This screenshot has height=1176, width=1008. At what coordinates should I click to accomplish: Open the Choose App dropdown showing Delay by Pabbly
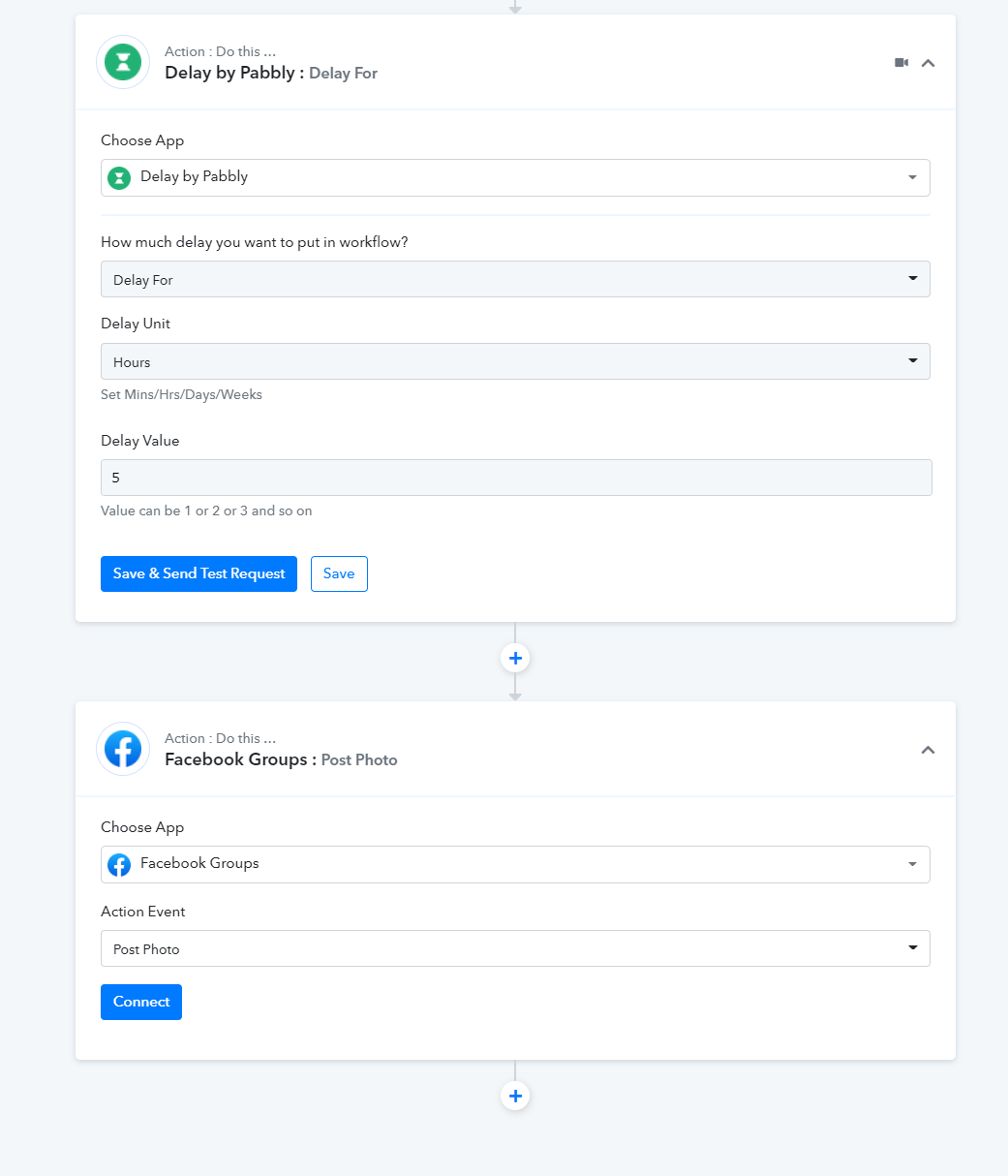(x=515, y=177)
